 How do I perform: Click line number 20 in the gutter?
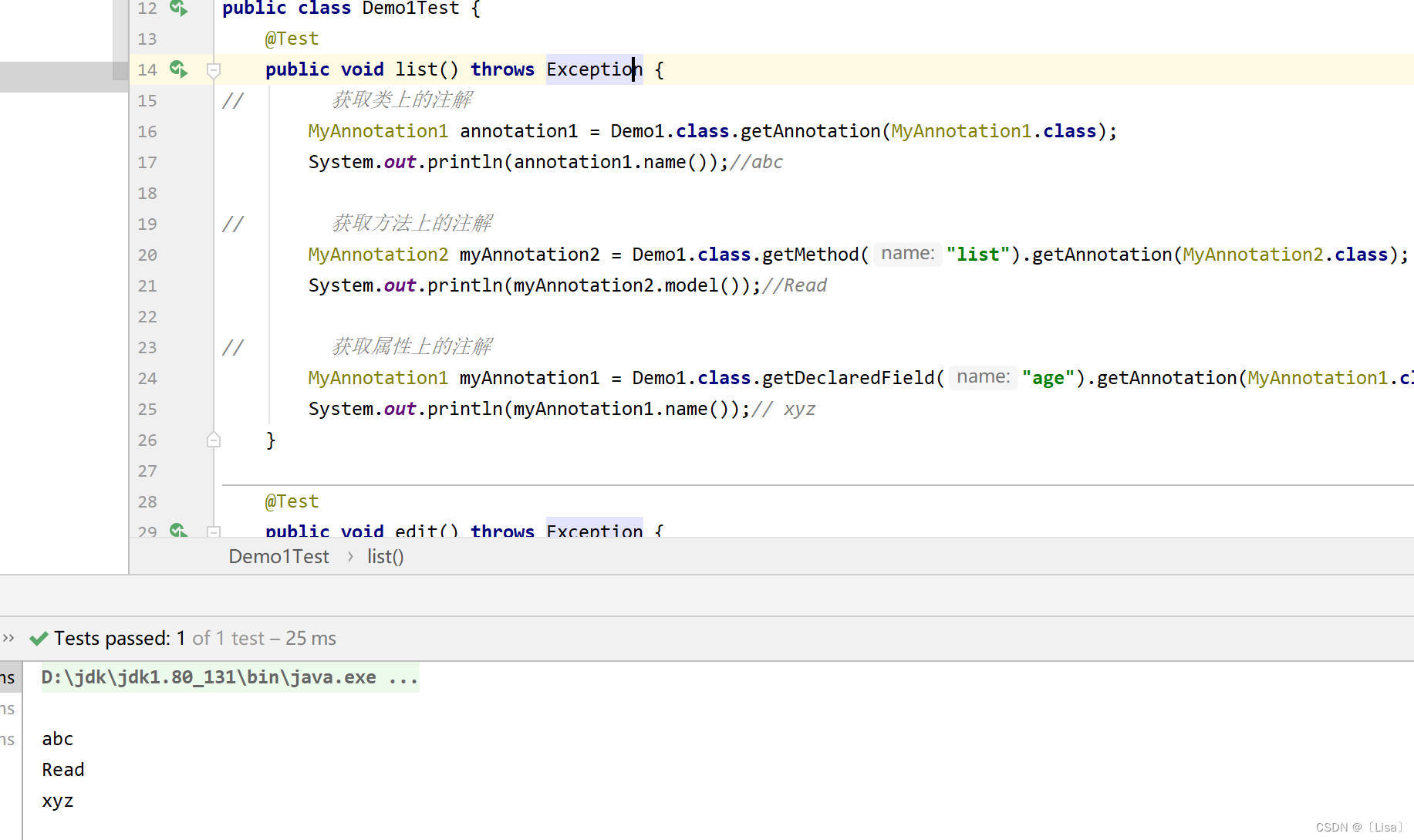pyautogui.click(x=147, y=255)
